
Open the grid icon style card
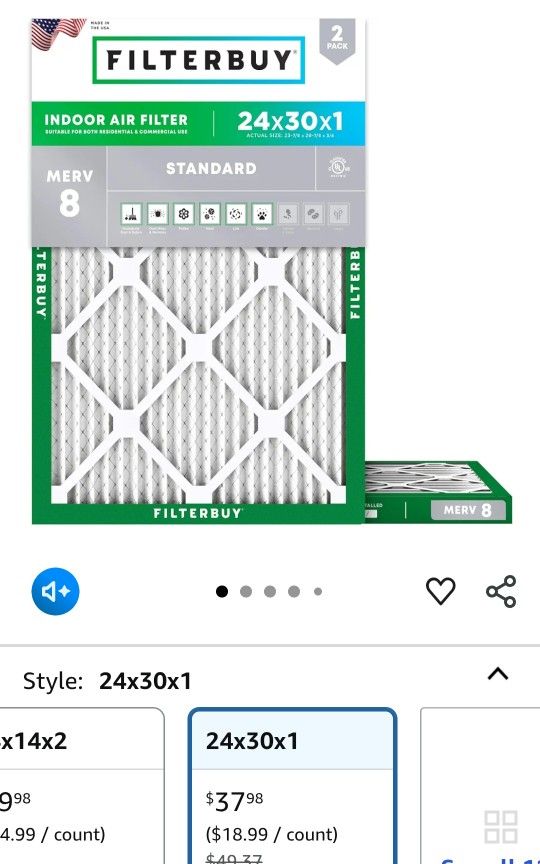coord(480,786)
